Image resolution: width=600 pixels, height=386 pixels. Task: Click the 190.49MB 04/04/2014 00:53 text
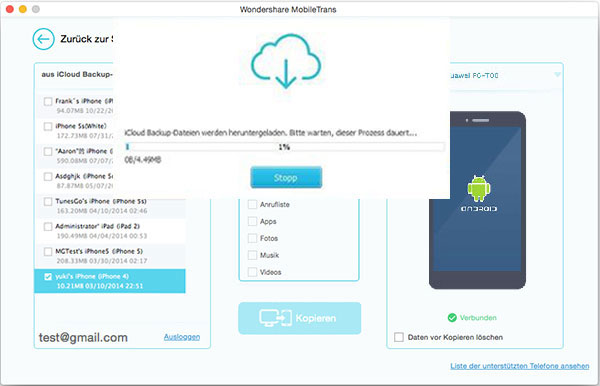click(102, 236)
